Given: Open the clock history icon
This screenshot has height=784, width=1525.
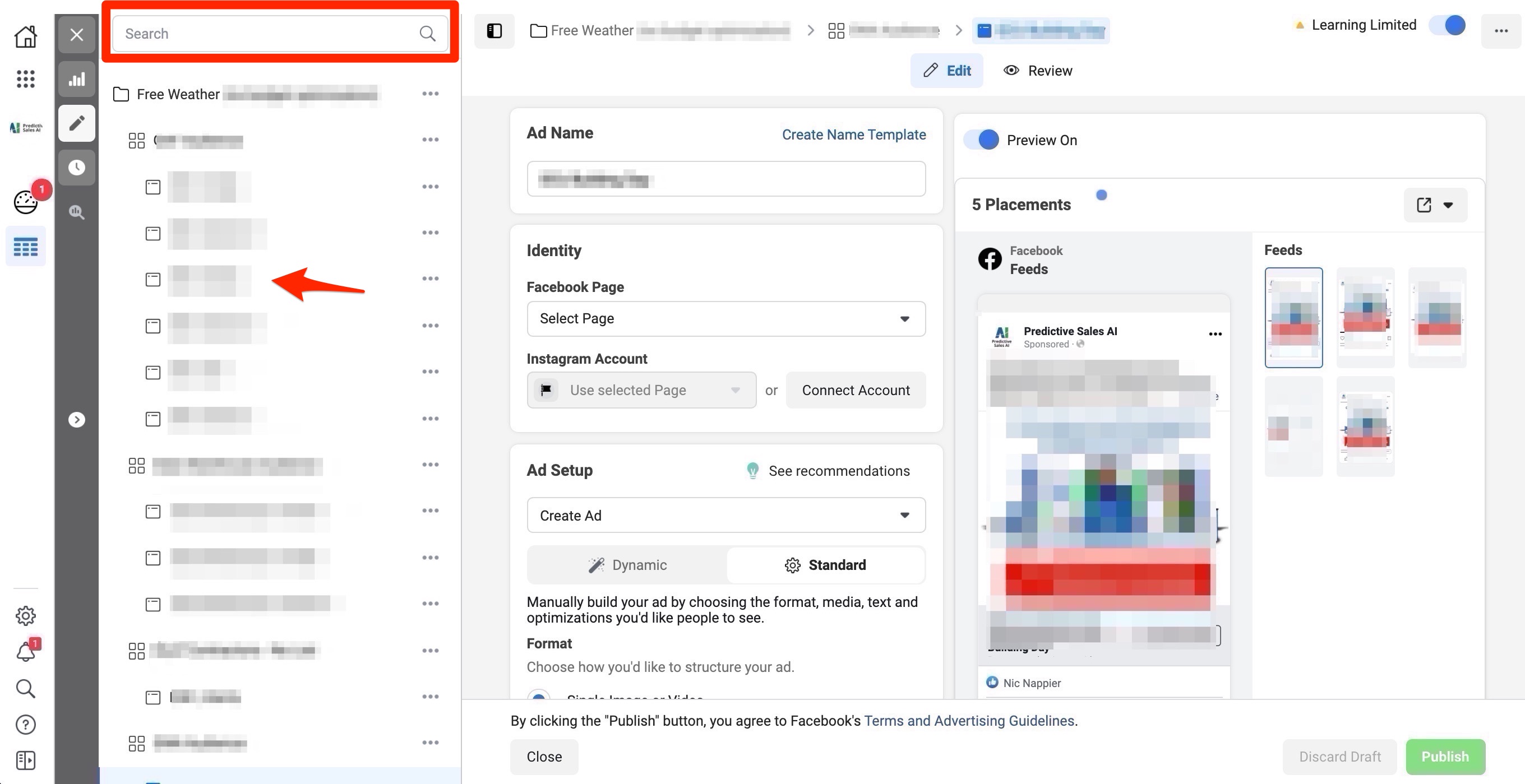Looking at the screenshot, I should (x=76, y=168).
